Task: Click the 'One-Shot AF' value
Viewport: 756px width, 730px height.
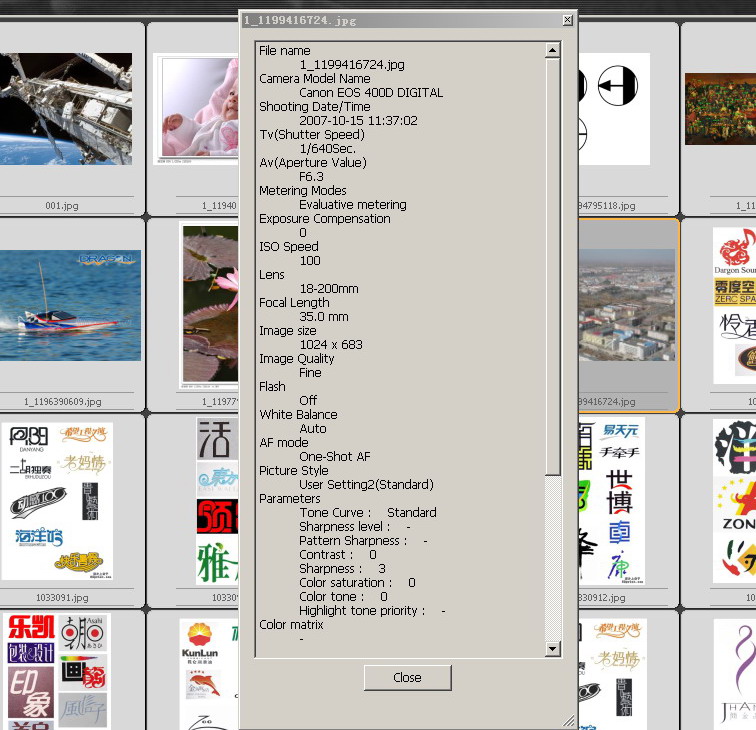Action: pyautogui.click(x=335, y=456)
